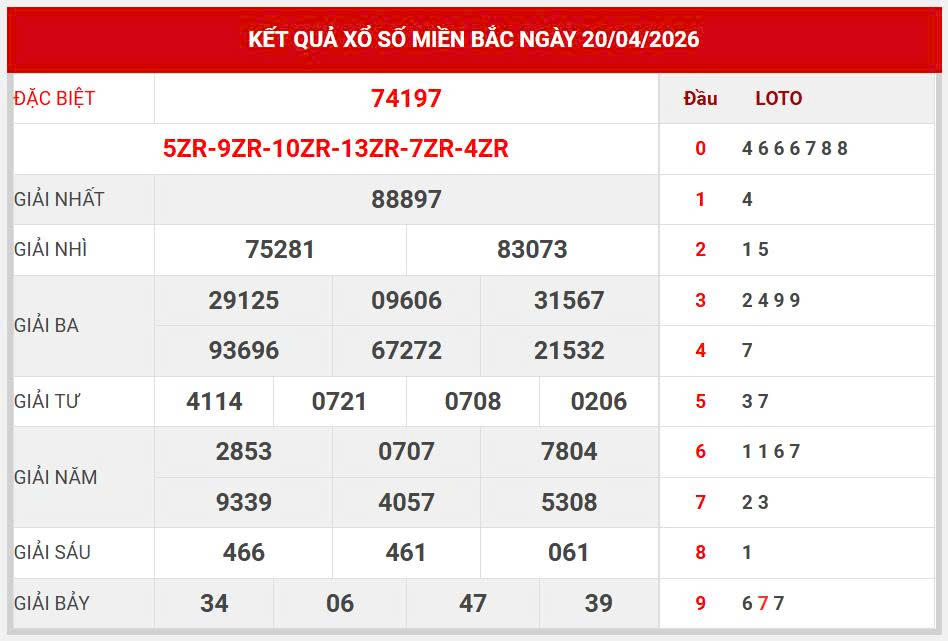Select second prize number 75281
This screenshot has width=948, height=641.
tap(278, 250)
